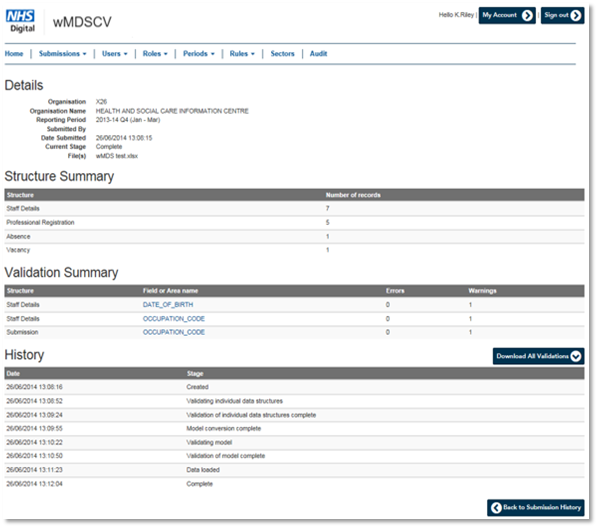Click the Submission structure cell in Validation Summary
The height and width of the screenshot is (528, 598).
[x=22, y=332]
